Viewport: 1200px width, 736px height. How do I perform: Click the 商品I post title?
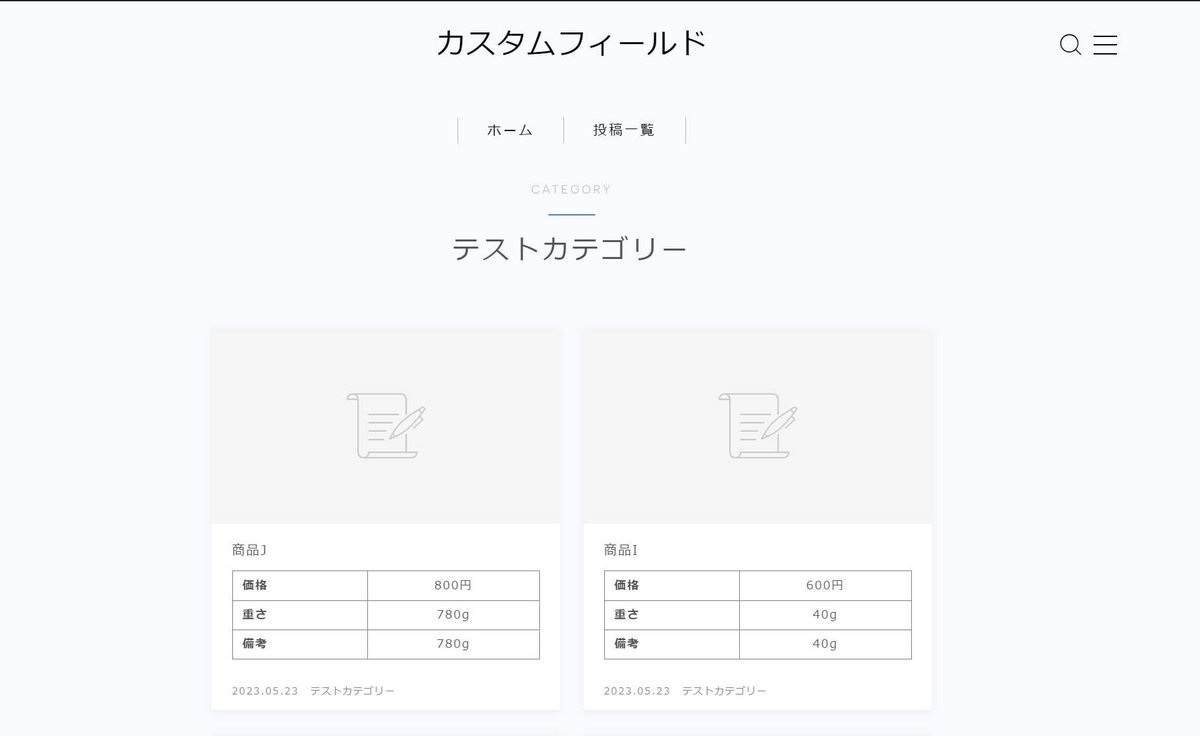tap(621, 550)
